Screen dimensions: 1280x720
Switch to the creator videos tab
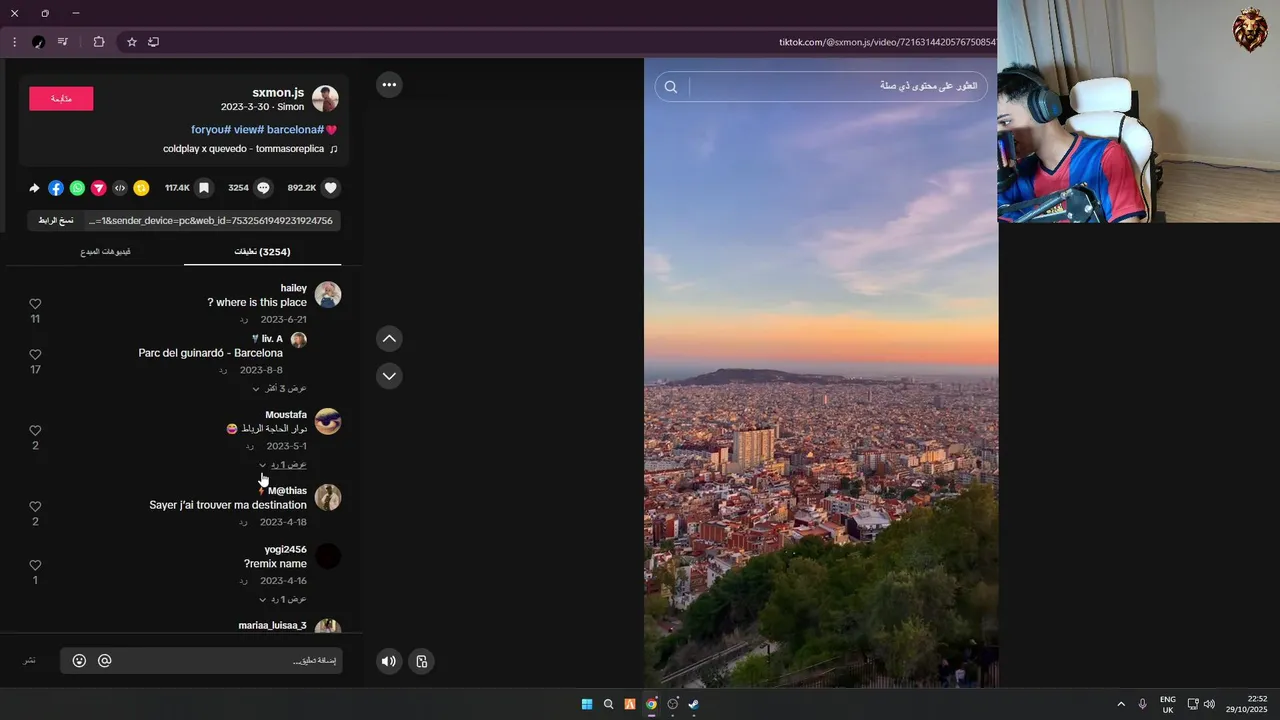pyautogui.click(x=106, y=252)
